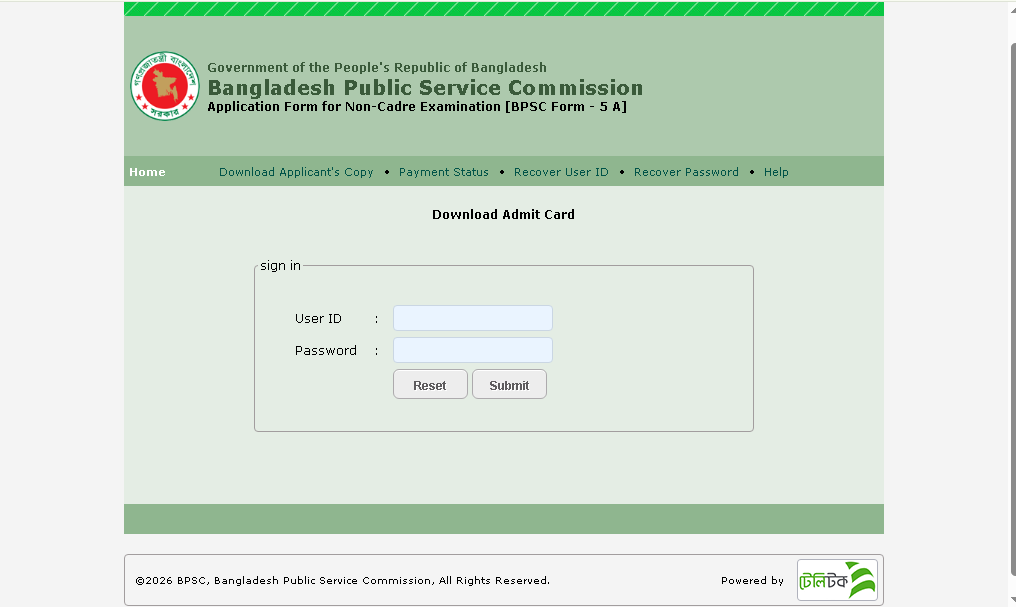Screen dimensions: 1016x607
Task: Click the Teletalk logo in the footer
Action: [x=837, y=580]
